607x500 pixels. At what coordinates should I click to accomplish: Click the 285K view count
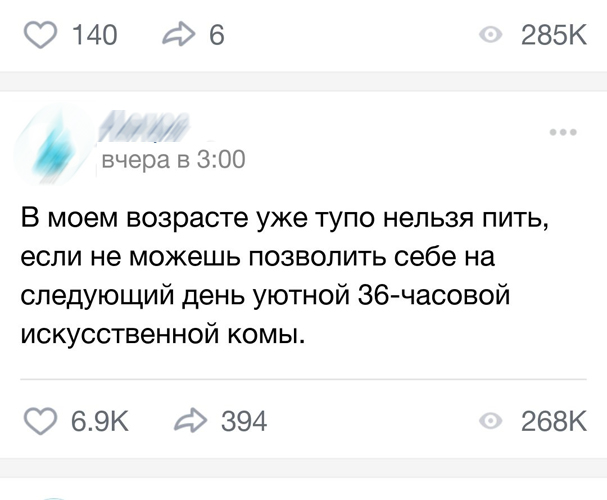click(552, 36)
